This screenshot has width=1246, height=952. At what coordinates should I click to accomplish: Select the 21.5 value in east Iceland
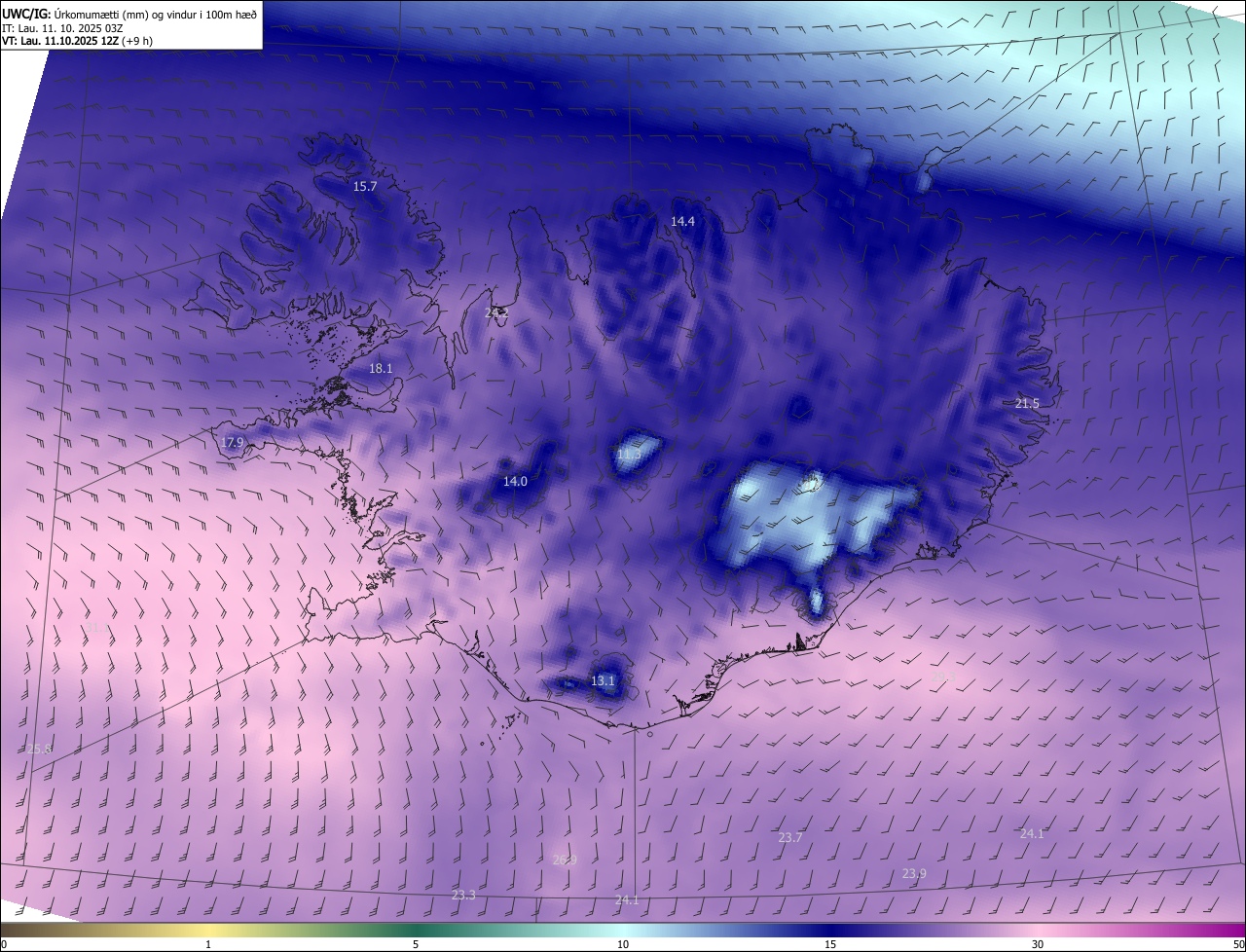pos(1028,404)
